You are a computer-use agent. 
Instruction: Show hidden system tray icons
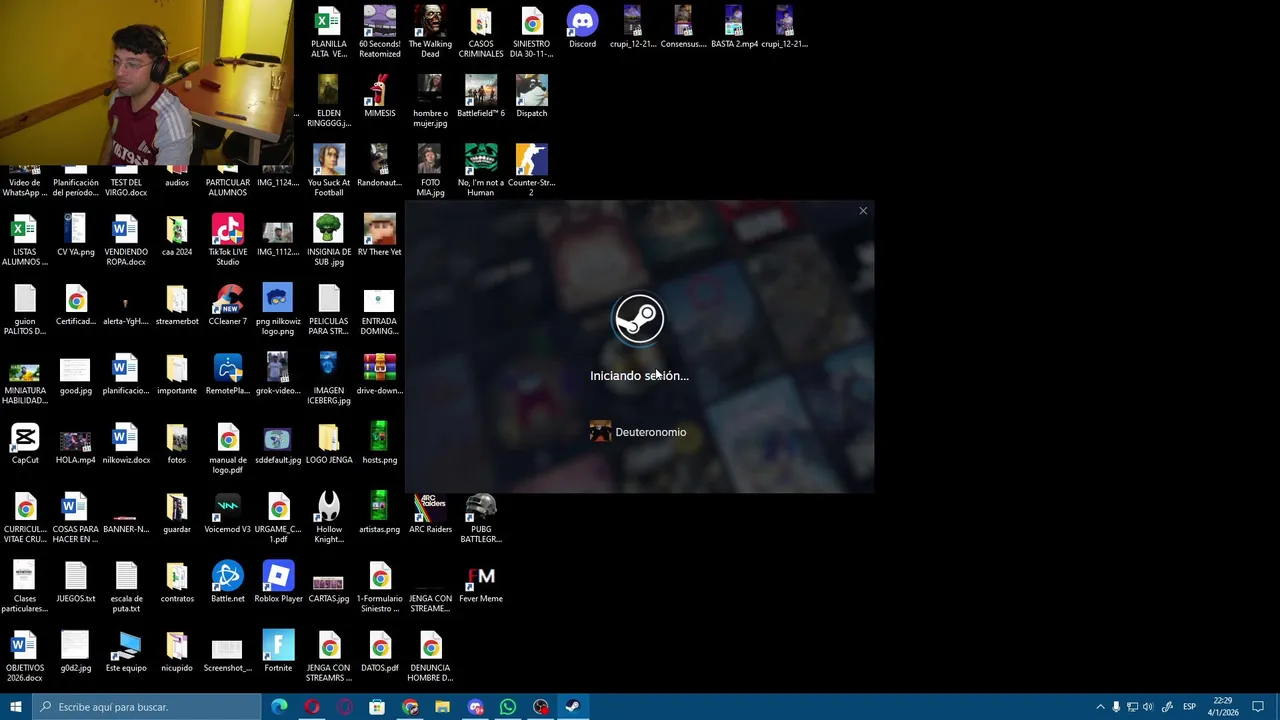click(1100, 707)
